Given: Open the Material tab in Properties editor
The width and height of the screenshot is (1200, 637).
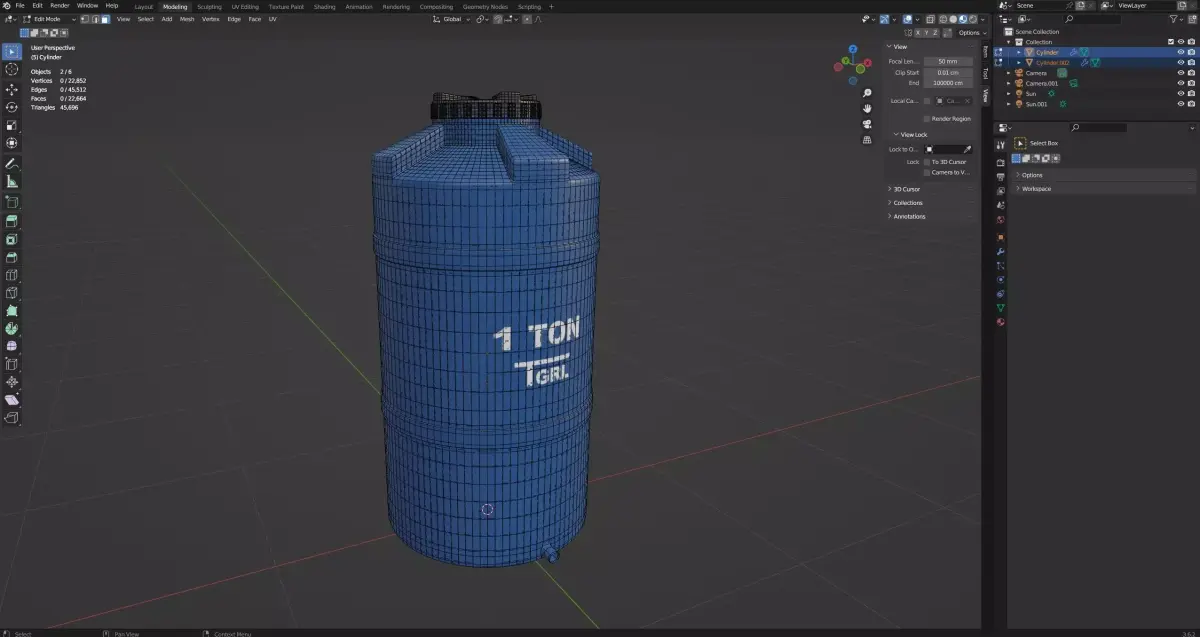Looking at the screenshot, I should click(1000, 322).
